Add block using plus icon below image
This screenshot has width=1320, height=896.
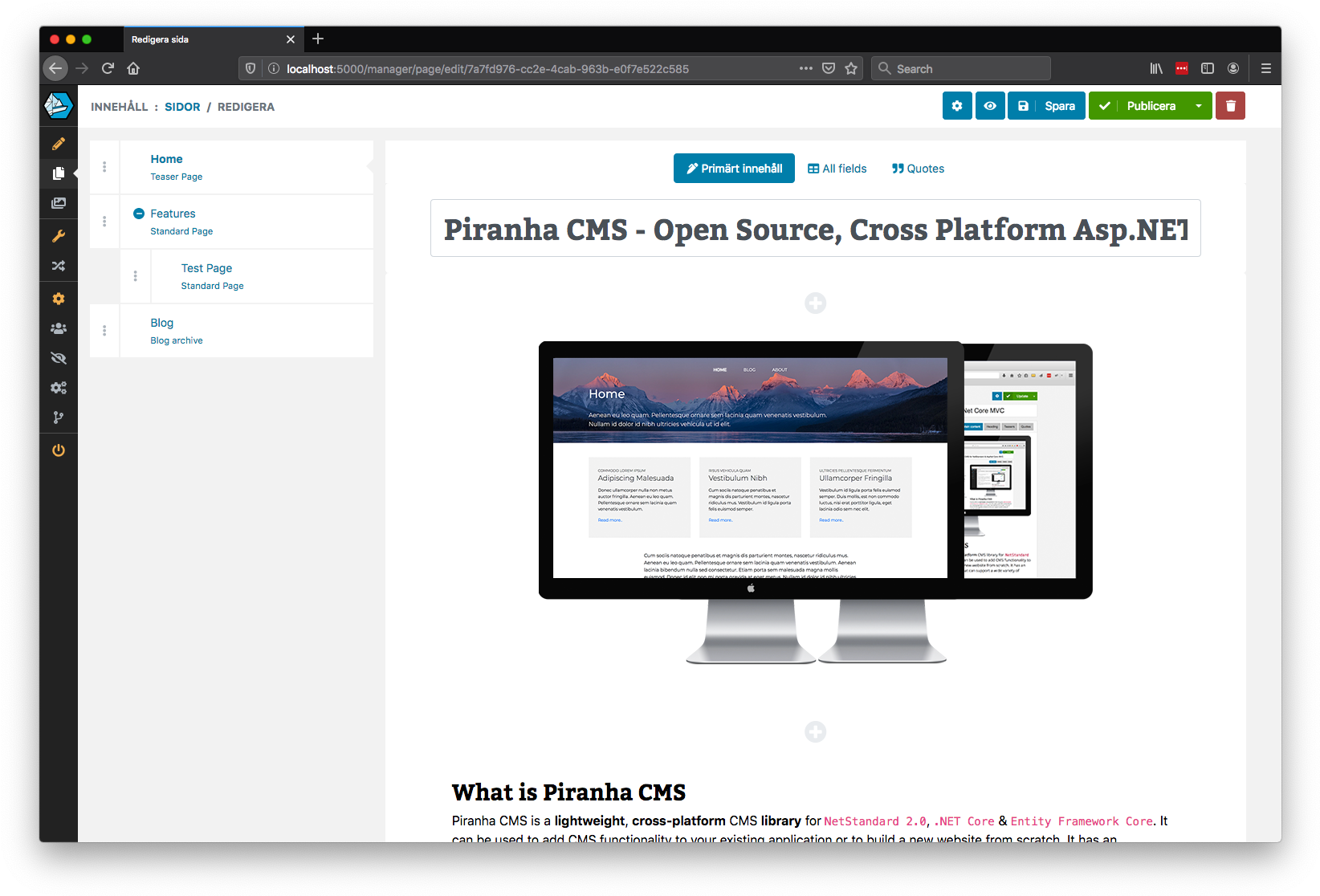816,732
